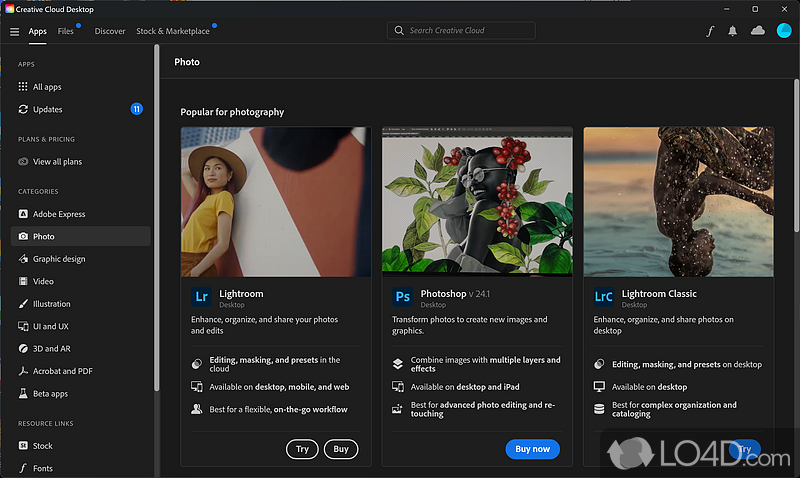Click 'Popular for photography' heading
Screen dimensions: 800x478
point(232,112)
